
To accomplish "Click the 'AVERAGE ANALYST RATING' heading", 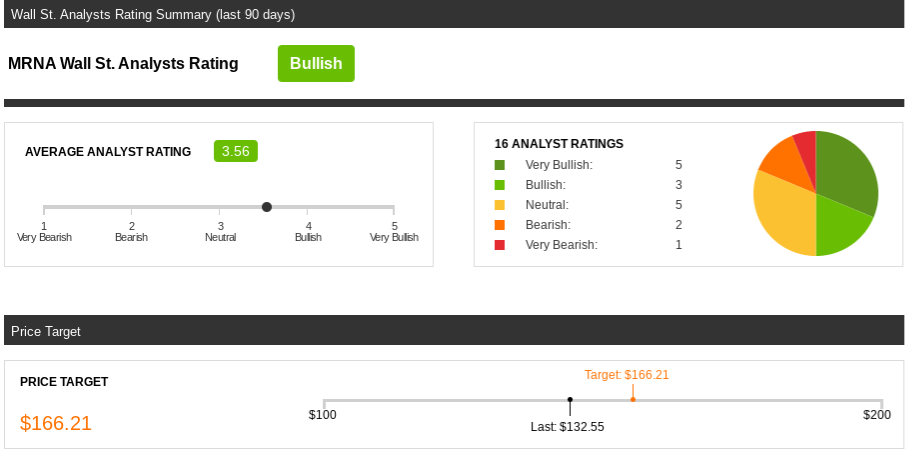I will pyautogui.click(x=108, y=152).
